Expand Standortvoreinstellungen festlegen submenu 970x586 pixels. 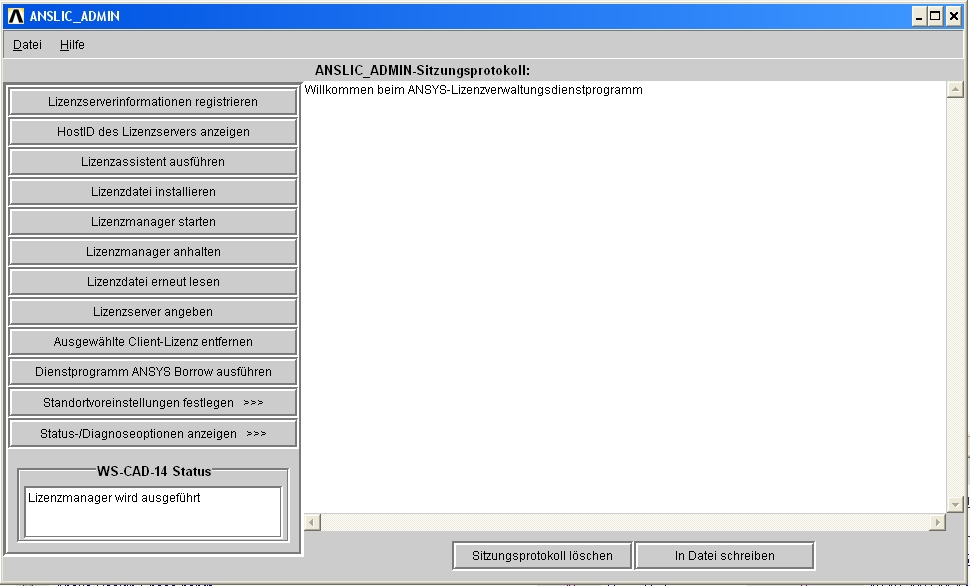[153, 403]
